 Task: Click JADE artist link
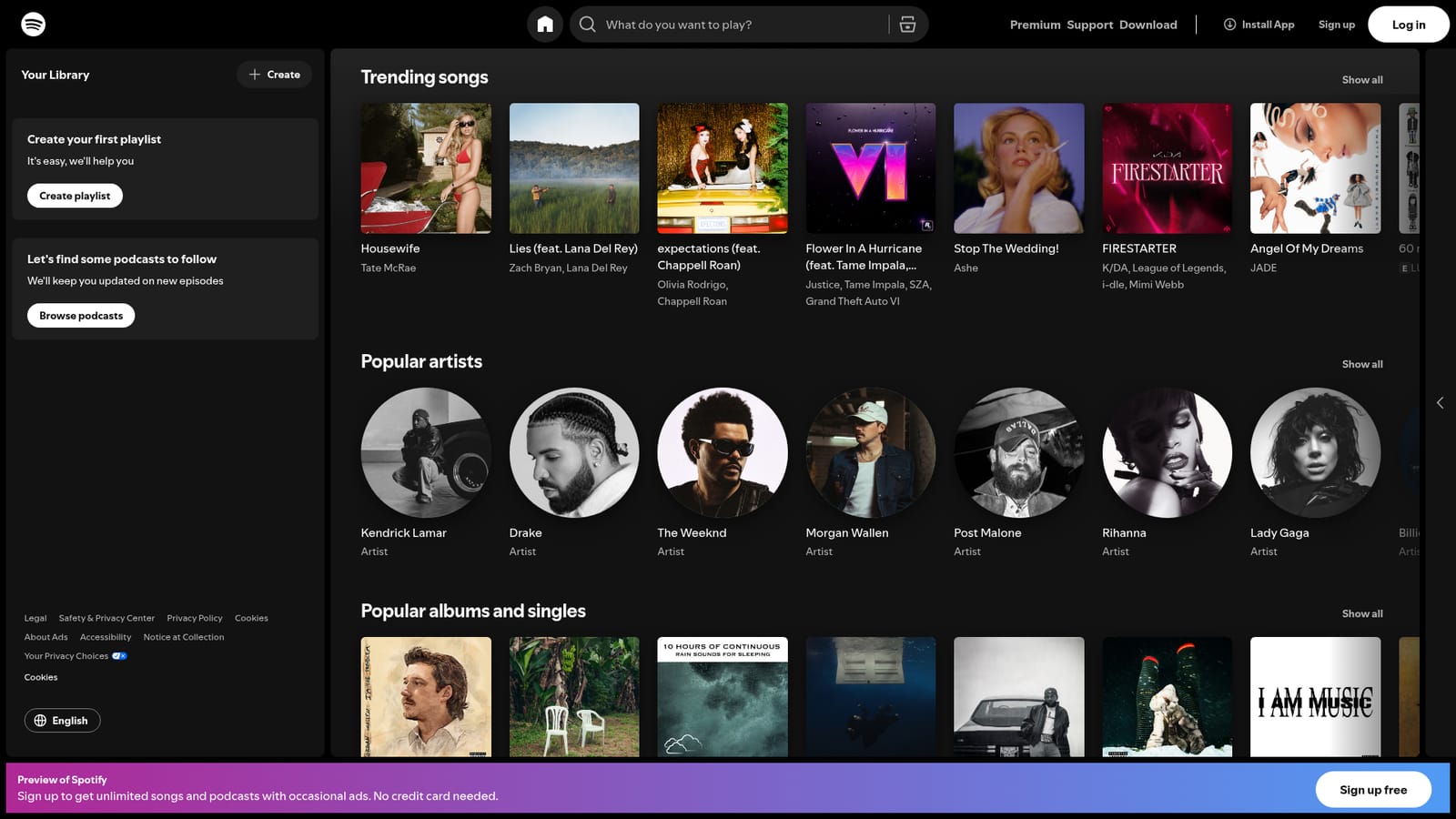(1263, 268)
